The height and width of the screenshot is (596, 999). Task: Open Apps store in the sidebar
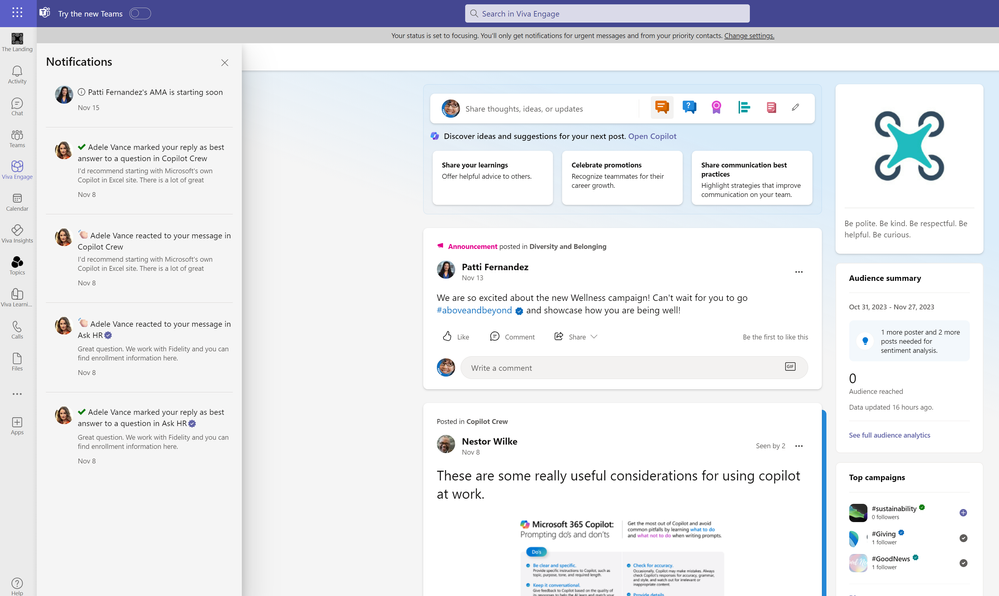click(x=17, y=426)
